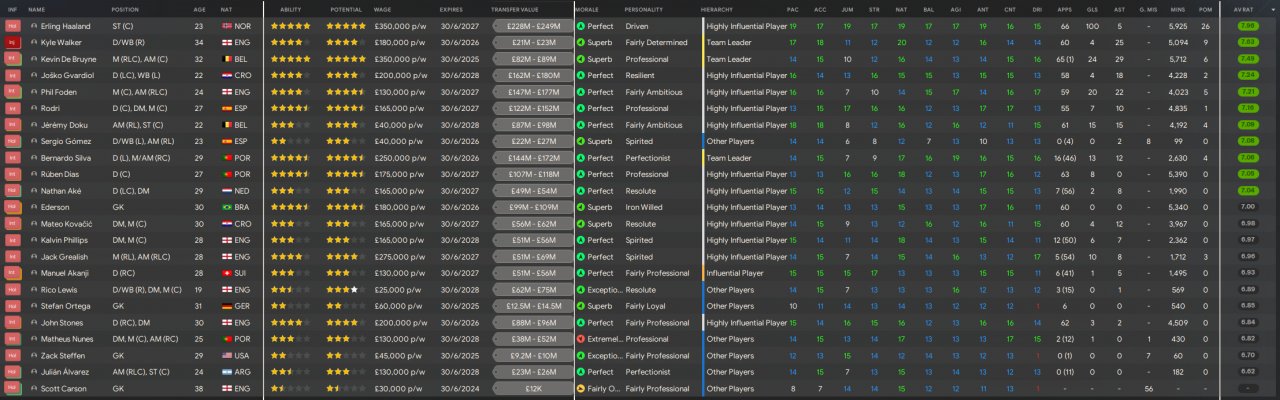Sort by the WAGE column header
Image resolution: width=1280 pixels, height=400 pixels.
[x=382, y=8]
